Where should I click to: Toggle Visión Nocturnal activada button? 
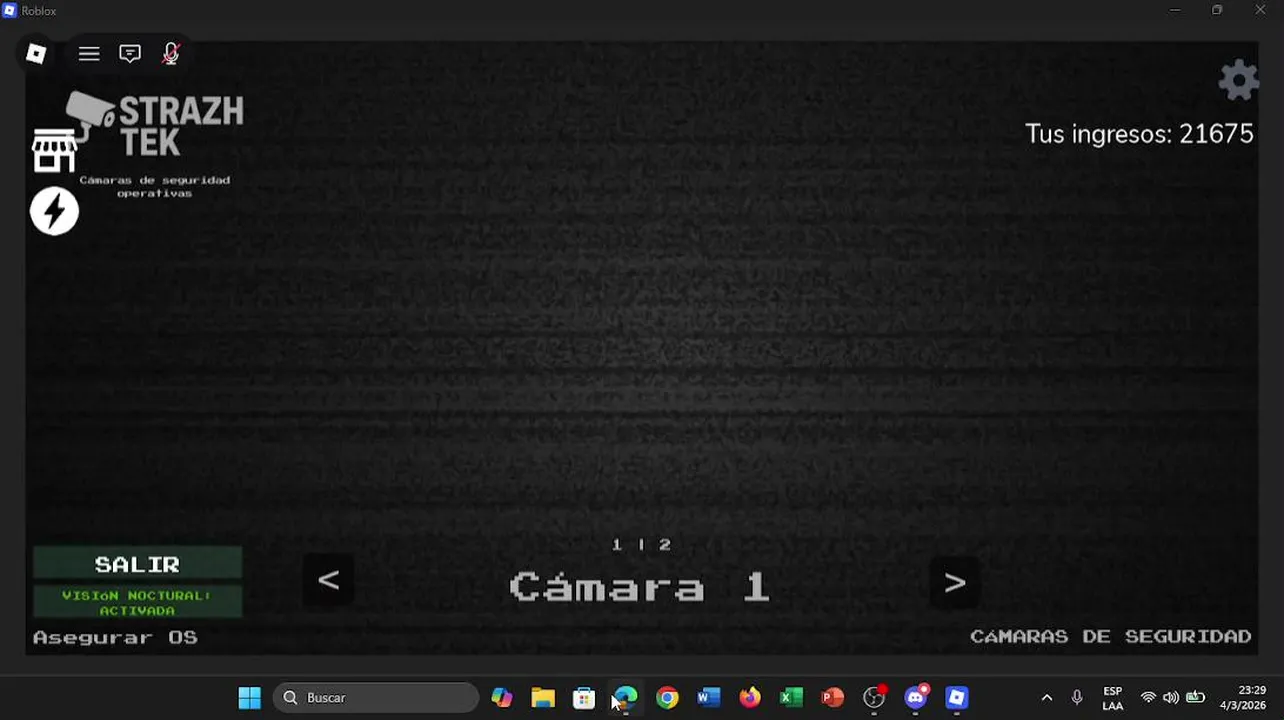[138, 602]
